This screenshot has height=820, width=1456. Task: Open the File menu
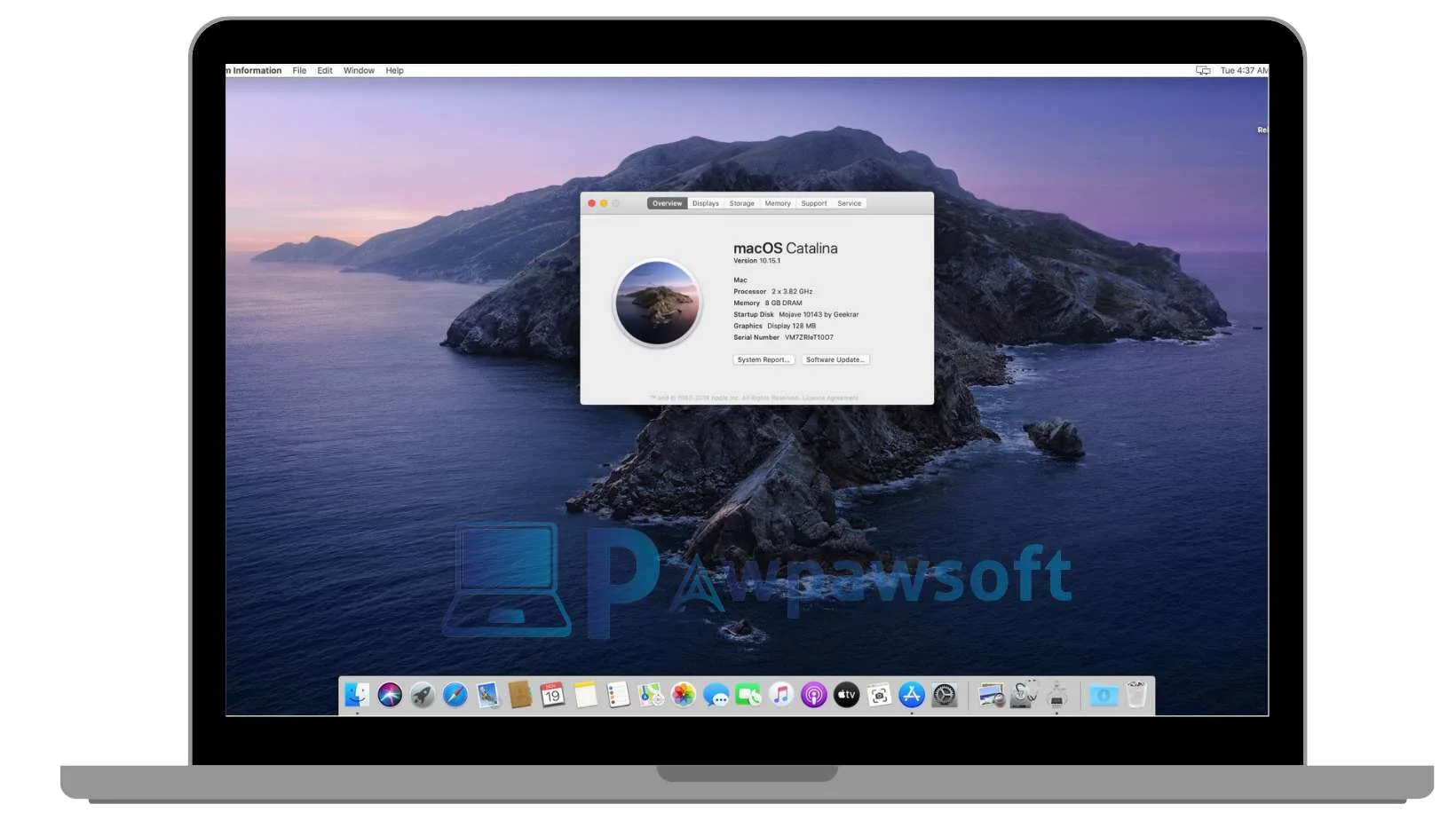(299, 70)
